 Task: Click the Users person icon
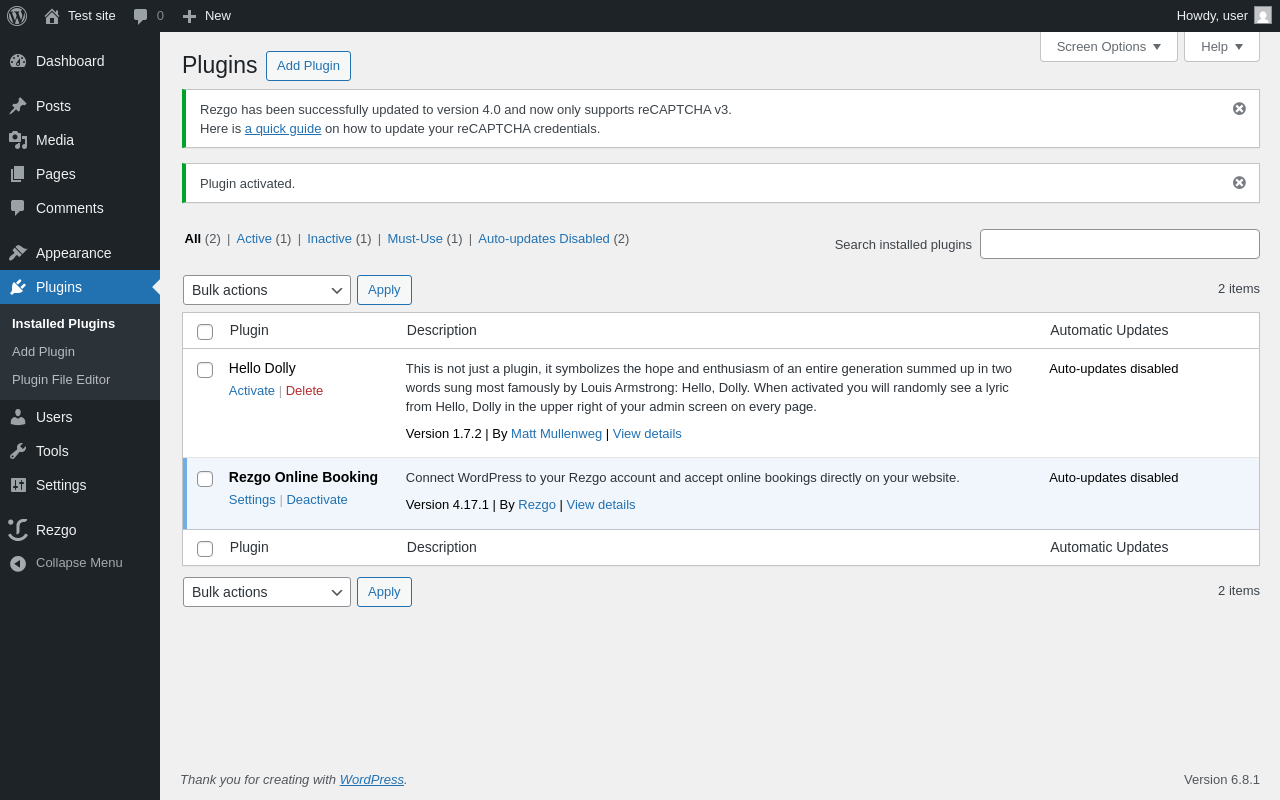tap(18, 417)
